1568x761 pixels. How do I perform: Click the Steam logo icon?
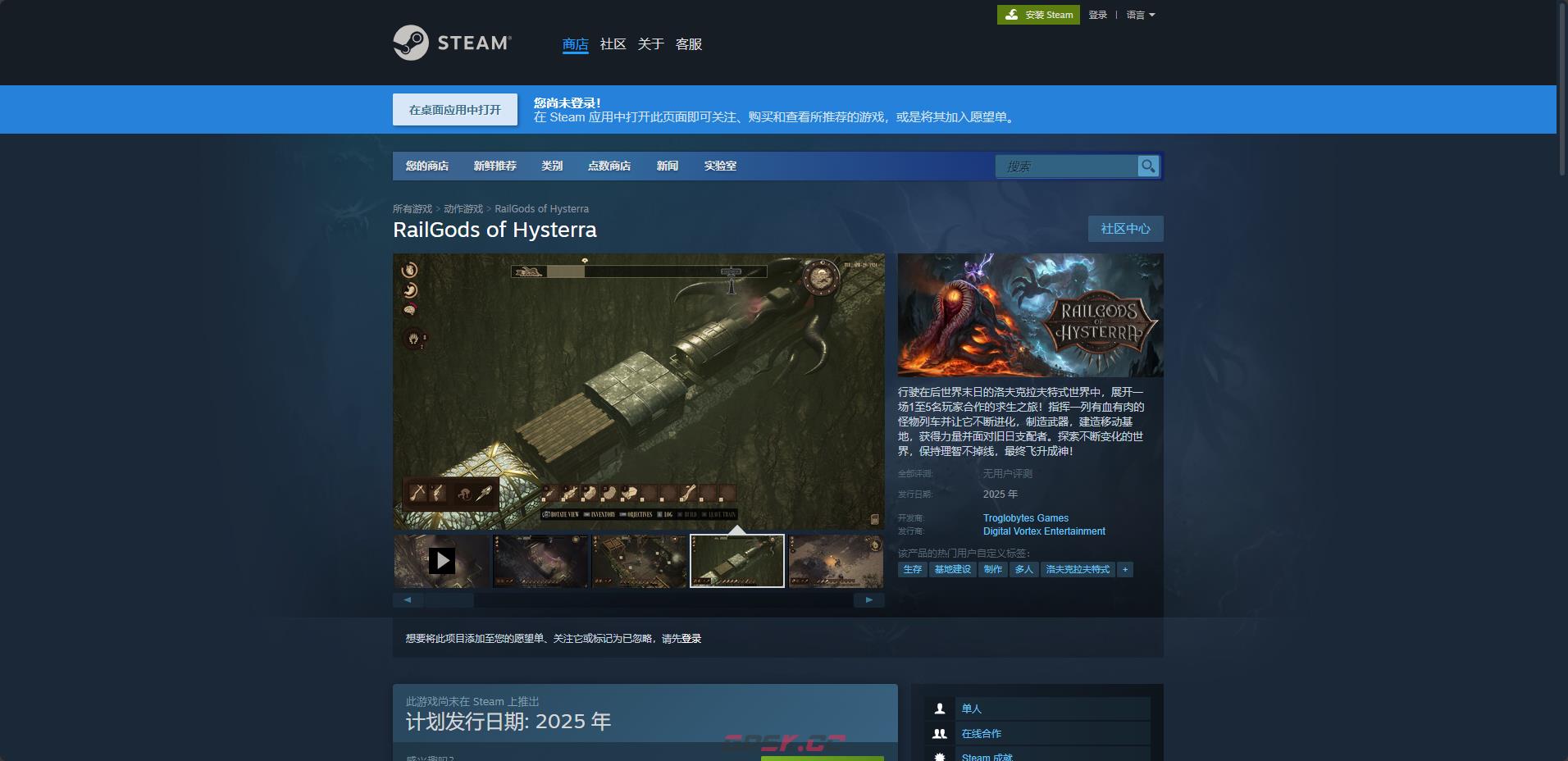(411, 43)
